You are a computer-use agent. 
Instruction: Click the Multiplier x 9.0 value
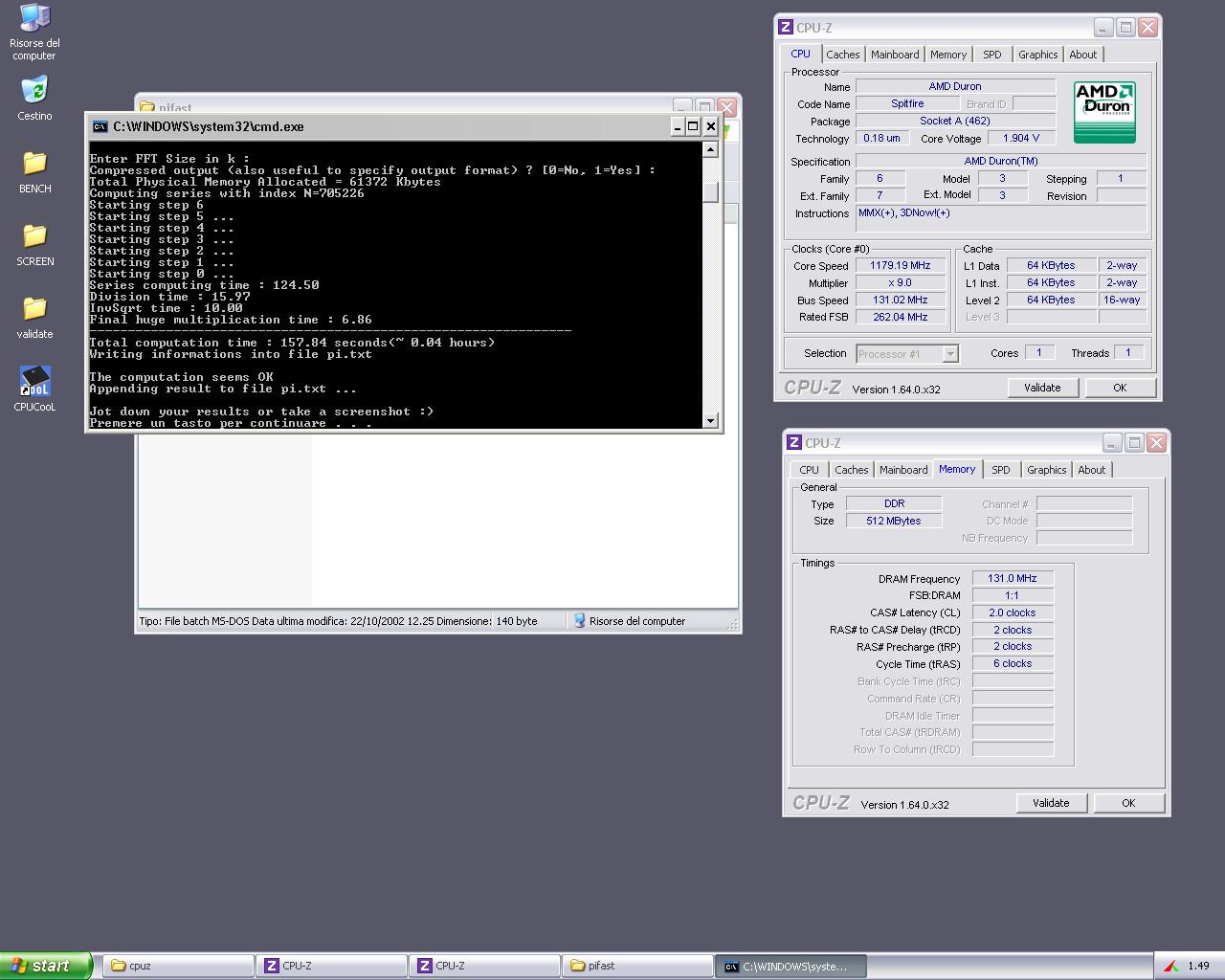900,283
